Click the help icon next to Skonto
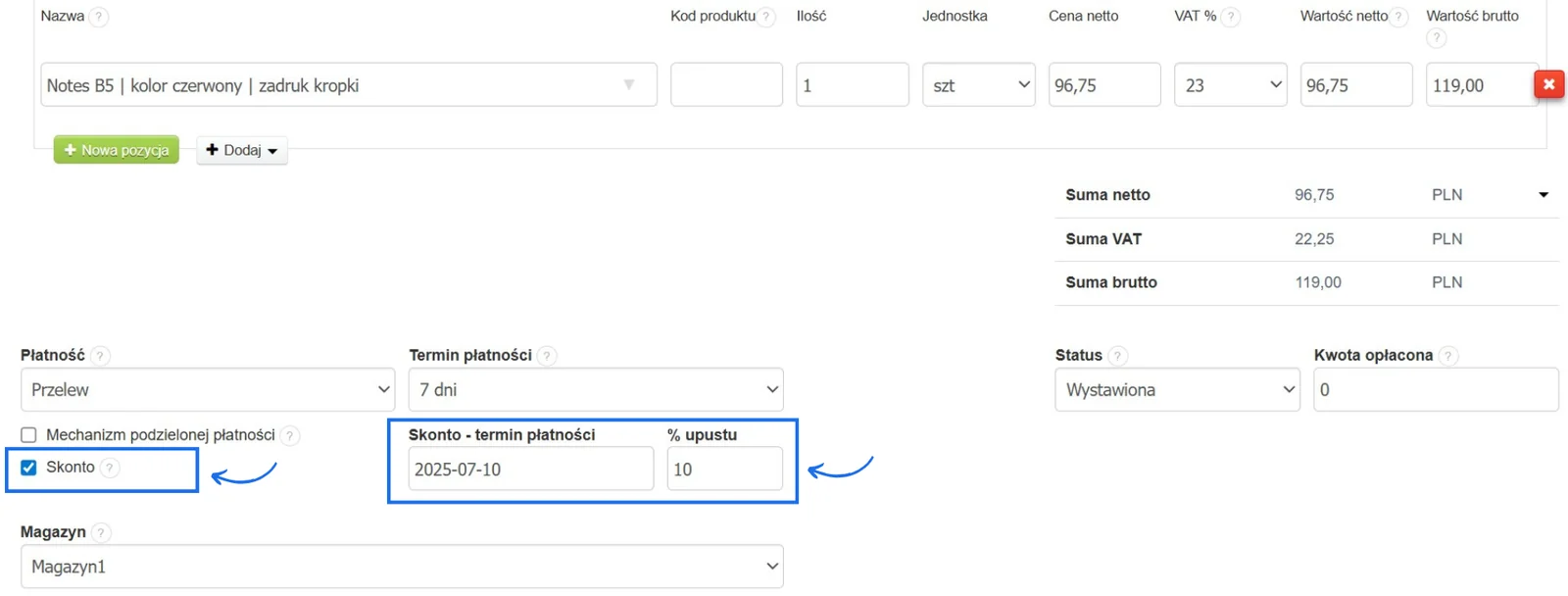This screenshot has width=1568, height=596. point(110,468)
